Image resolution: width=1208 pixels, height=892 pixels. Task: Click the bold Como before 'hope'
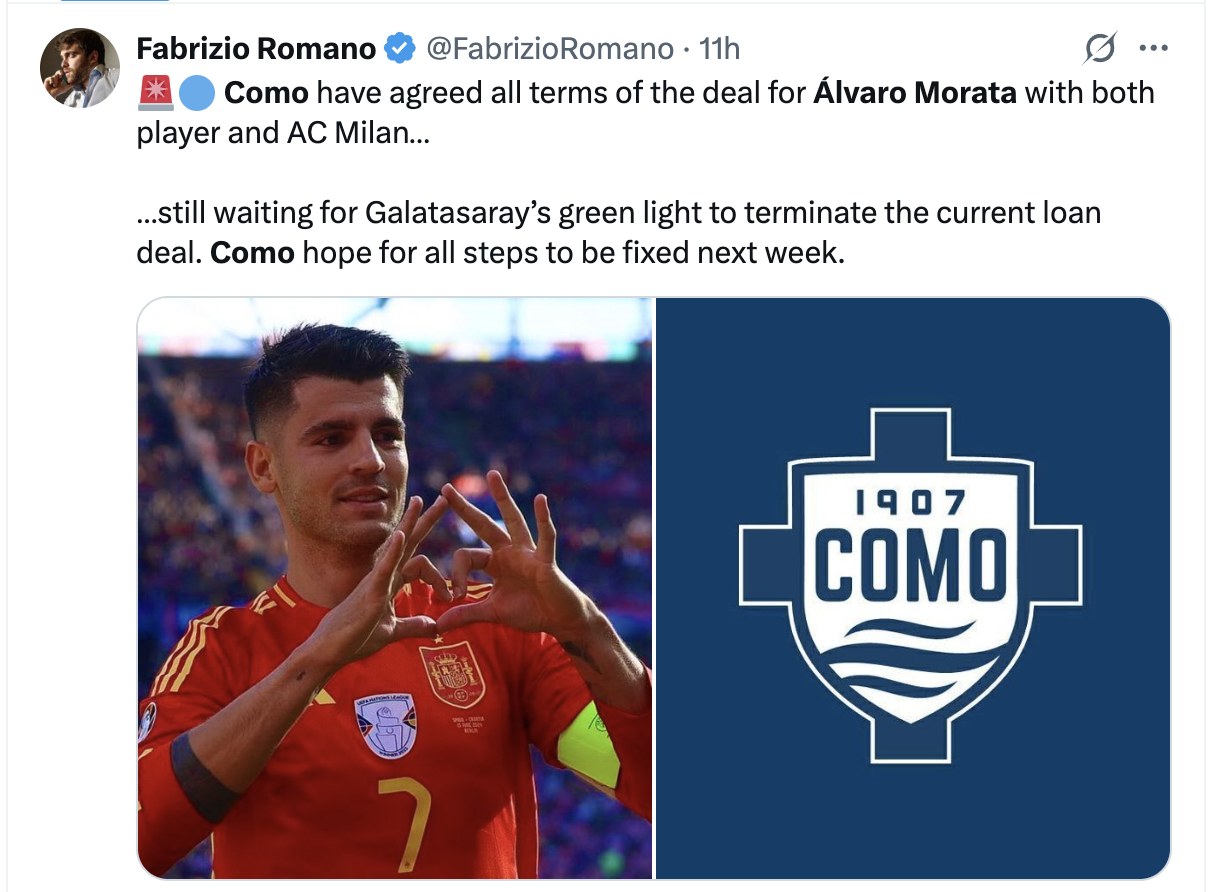point(252,252)
